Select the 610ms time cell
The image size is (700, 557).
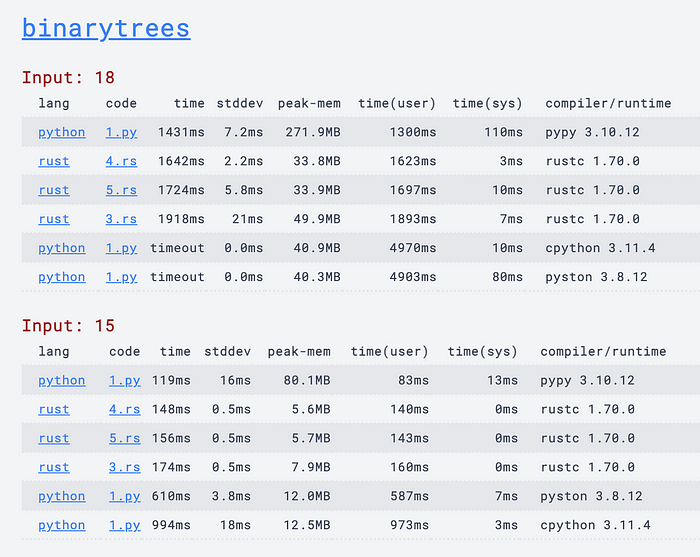pyautogui.click(x=171, y=496)
